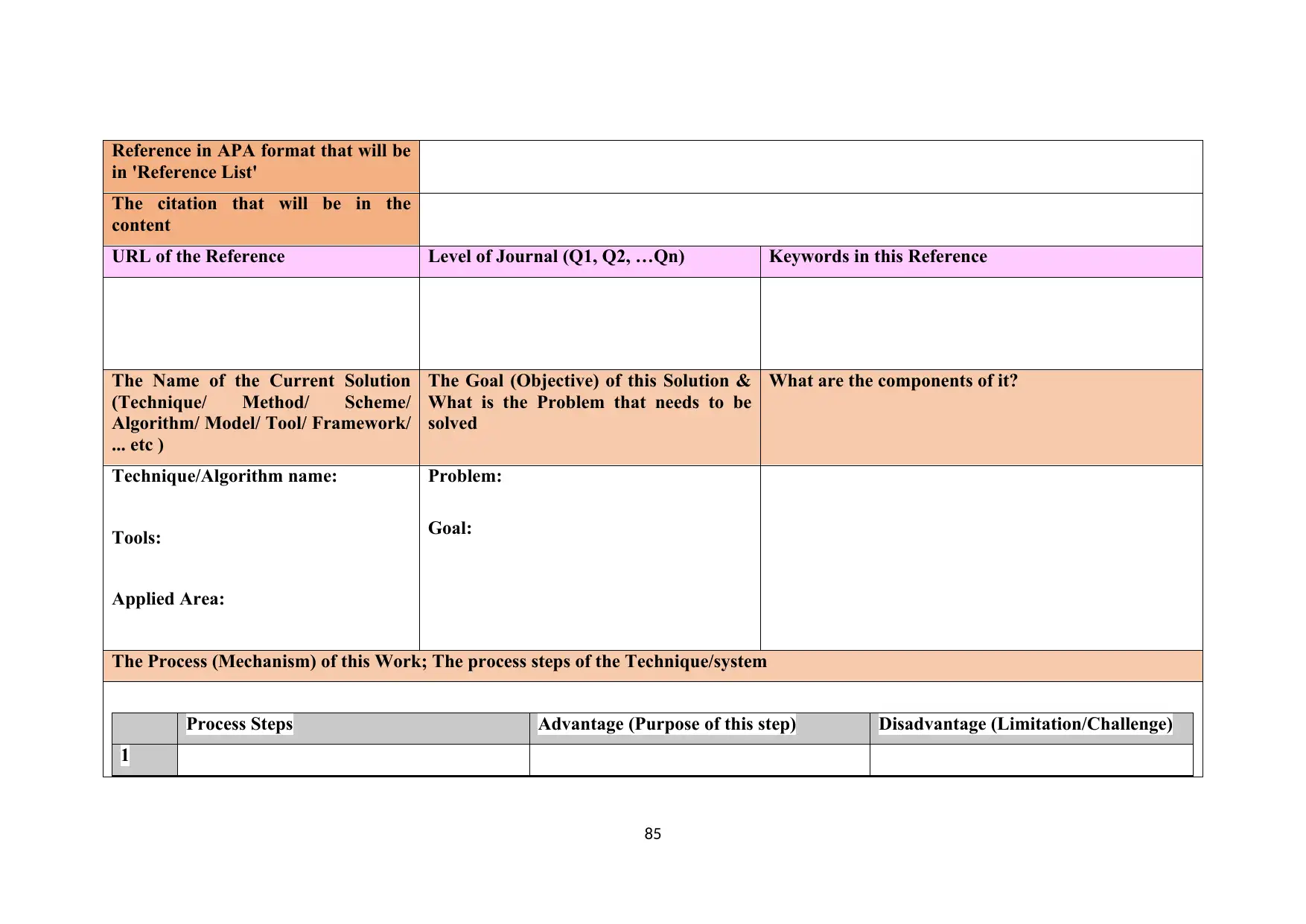Image resolution: width=1306 pixels, height=924 pixels.
Task: Click row number '1' in the process table
Action: pos(144,759)
